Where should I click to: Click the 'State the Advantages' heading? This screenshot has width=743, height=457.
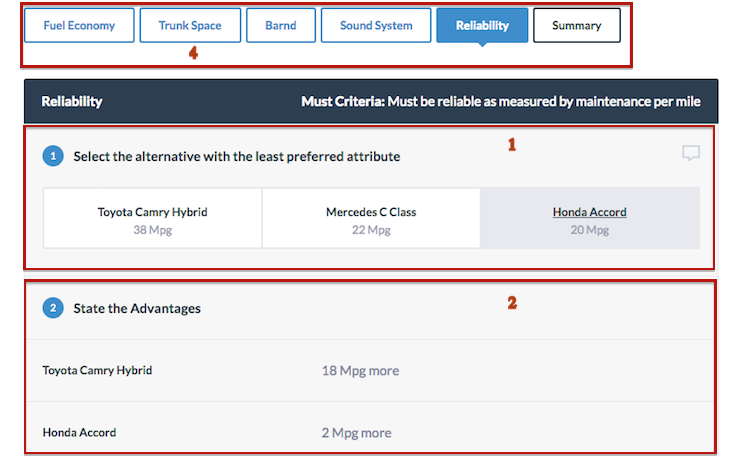coord(137,309)
